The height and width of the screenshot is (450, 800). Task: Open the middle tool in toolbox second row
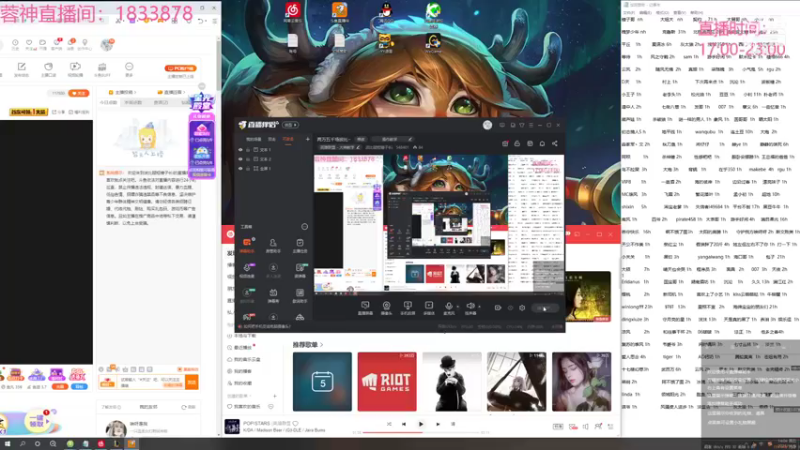click(x=273, y=270)
